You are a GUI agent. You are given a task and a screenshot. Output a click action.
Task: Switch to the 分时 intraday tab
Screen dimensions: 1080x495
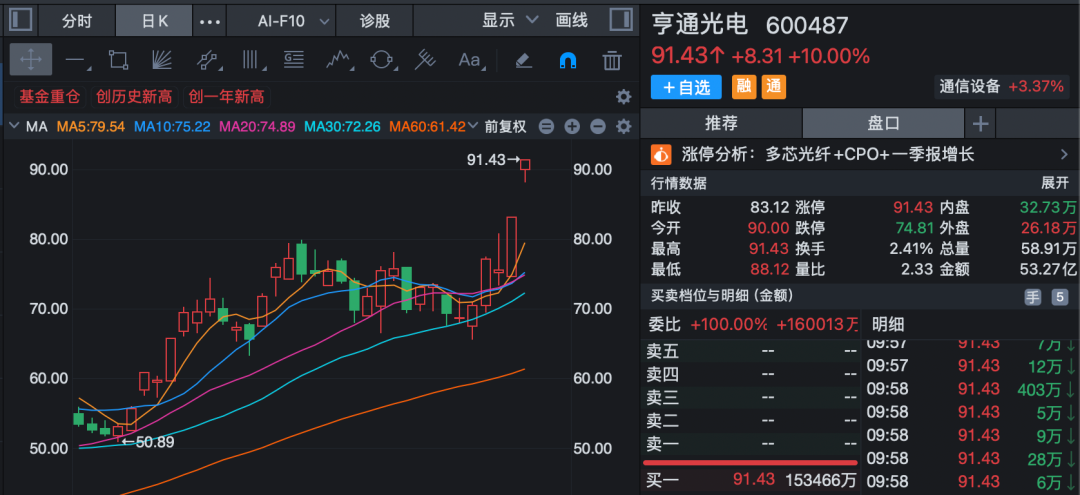tap(76, 21)
